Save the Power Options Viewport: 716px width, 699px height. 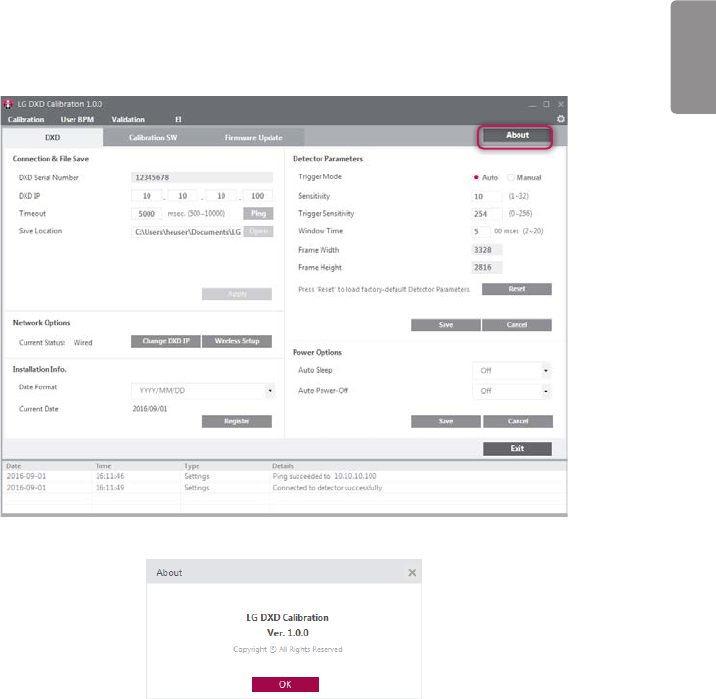[x=446, y=421]
